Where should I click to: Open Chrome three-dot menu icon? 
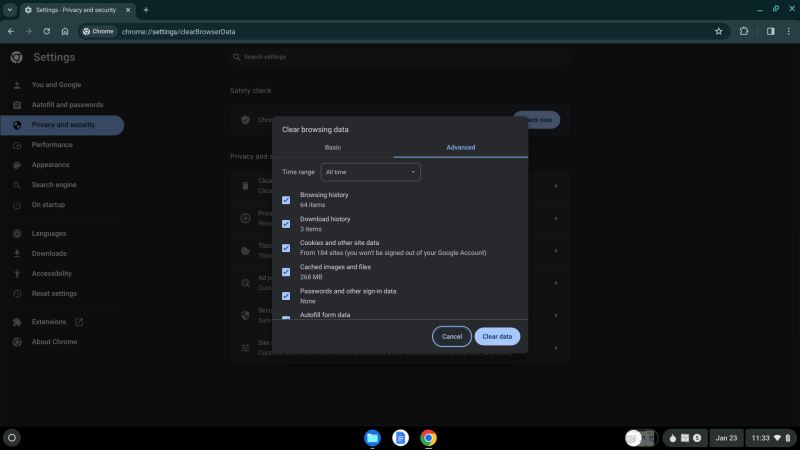787,31
